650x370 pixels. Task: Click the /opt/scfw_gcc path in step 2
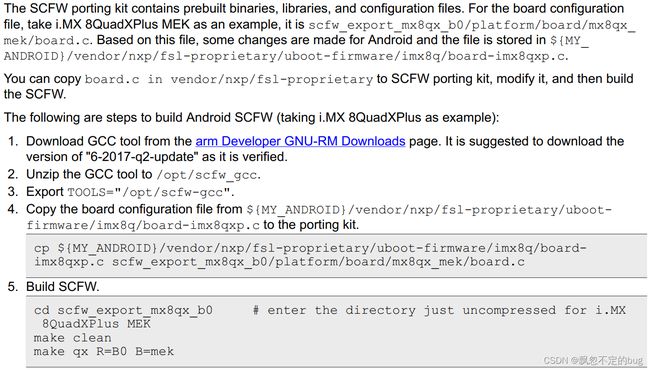tap(208, 175)
